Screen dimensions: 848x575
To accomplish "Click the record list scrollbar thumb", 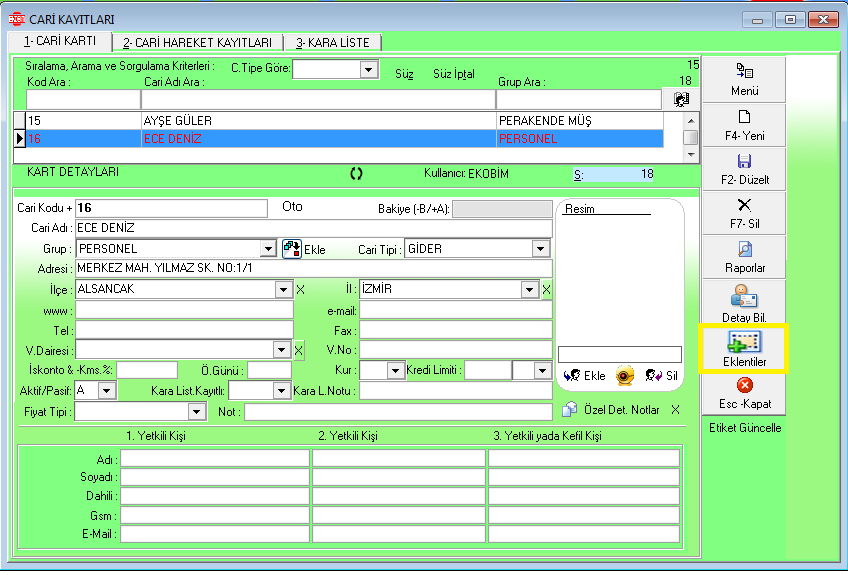I will tap(690, 137).
